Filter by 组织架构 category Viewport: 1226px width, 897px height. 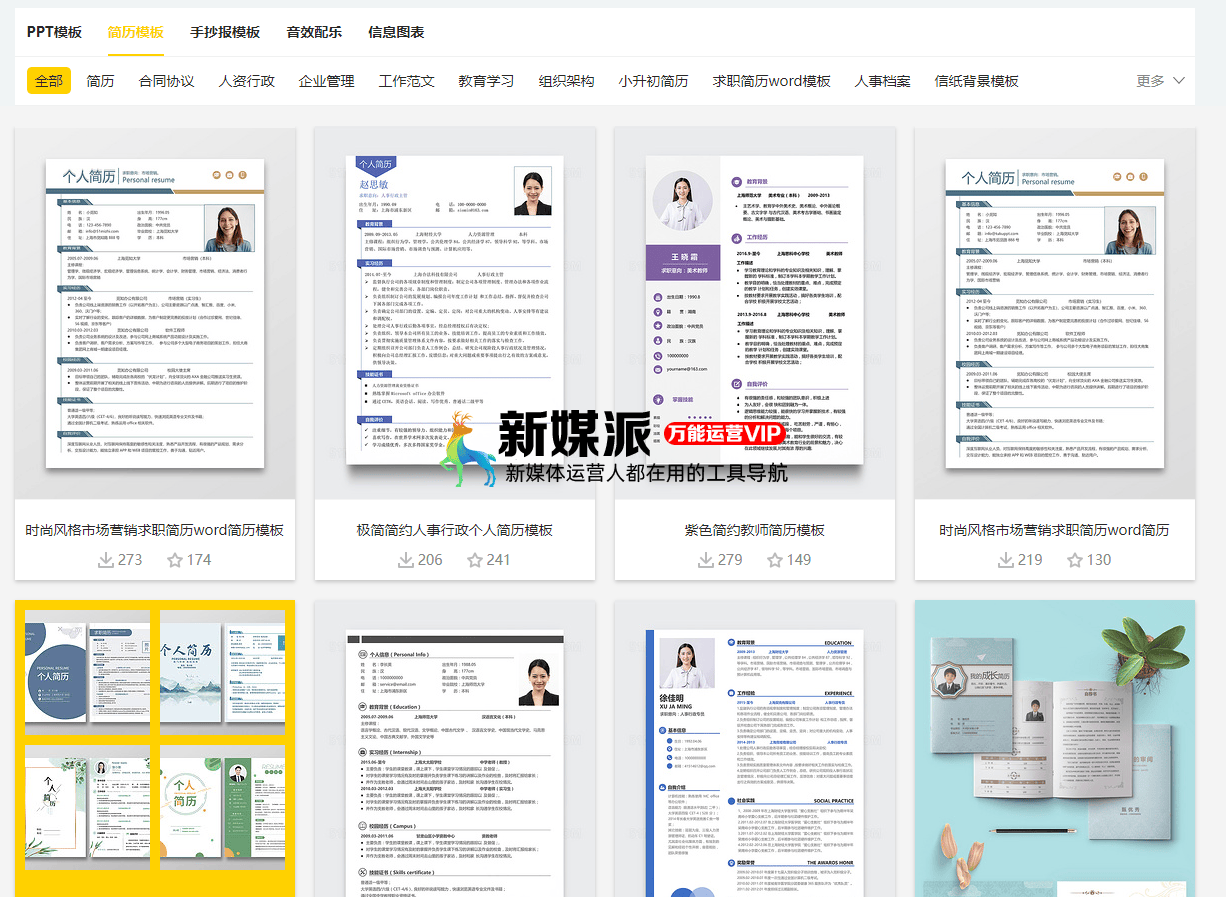coord(566,81)
